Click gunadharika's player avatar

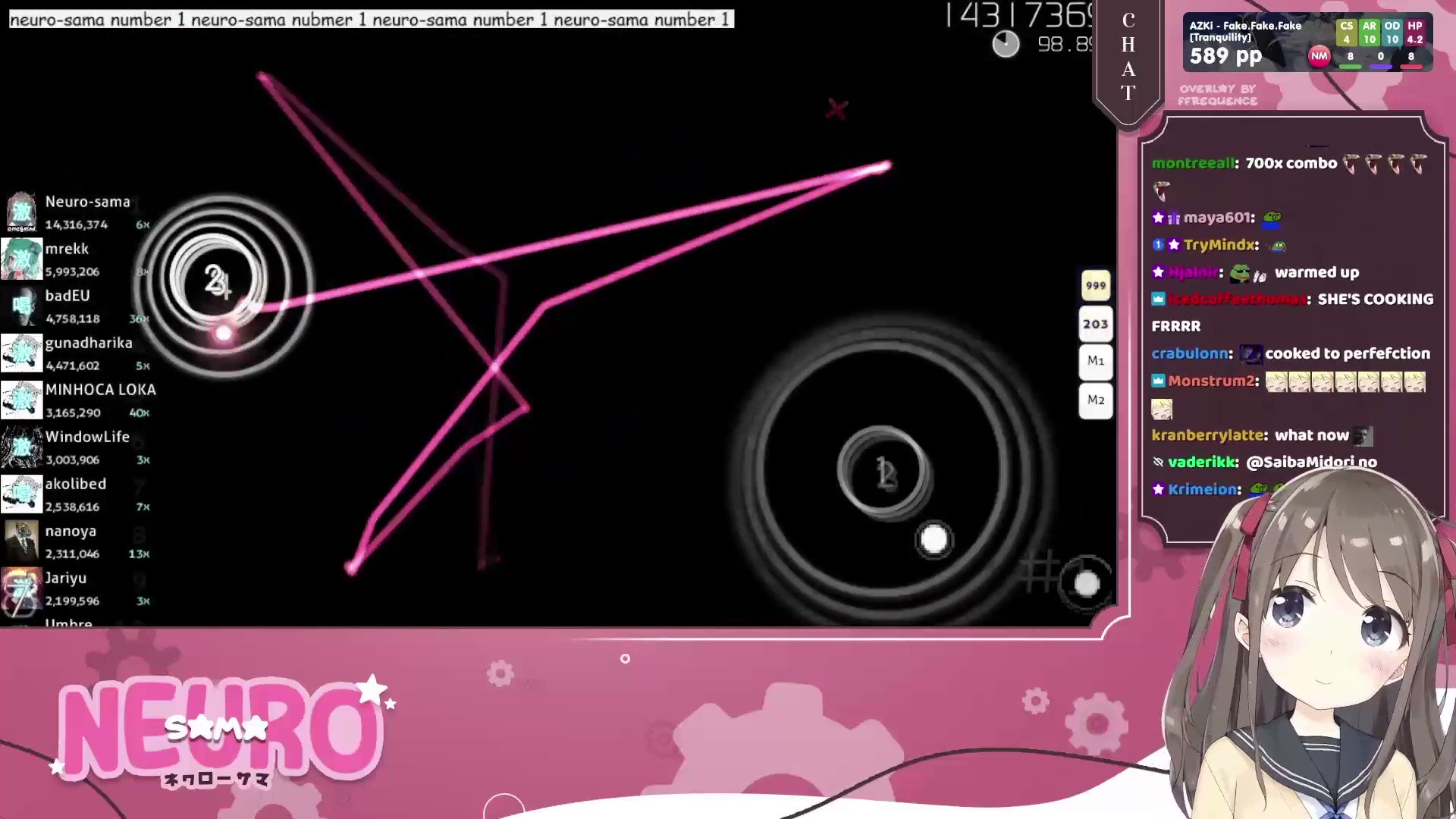click(21, 353)
